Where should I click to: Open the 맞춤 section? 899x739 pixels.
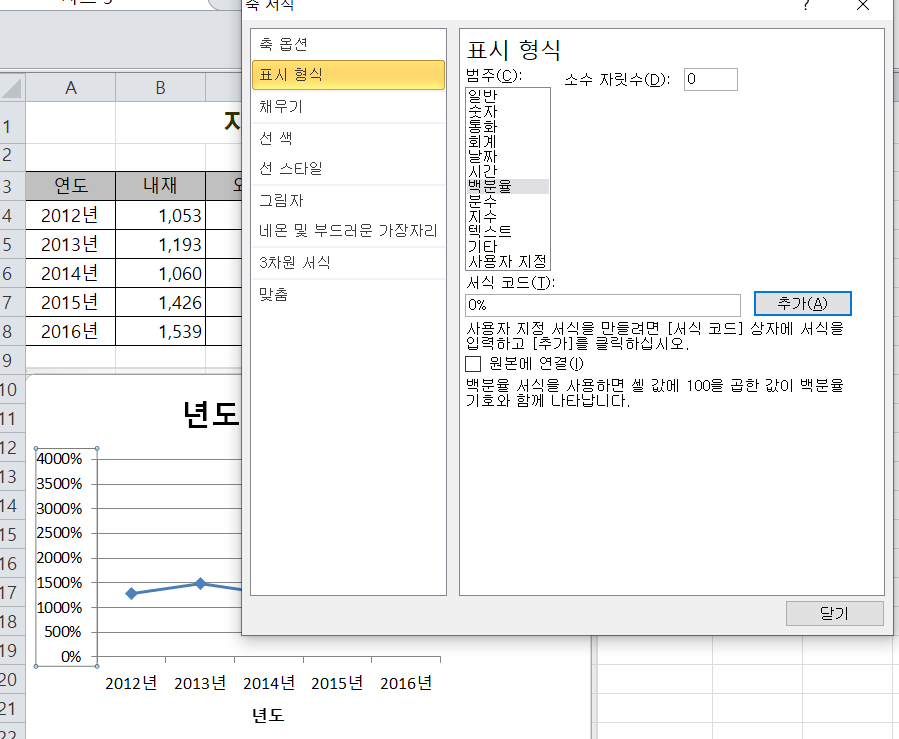(x=274, y=294)
